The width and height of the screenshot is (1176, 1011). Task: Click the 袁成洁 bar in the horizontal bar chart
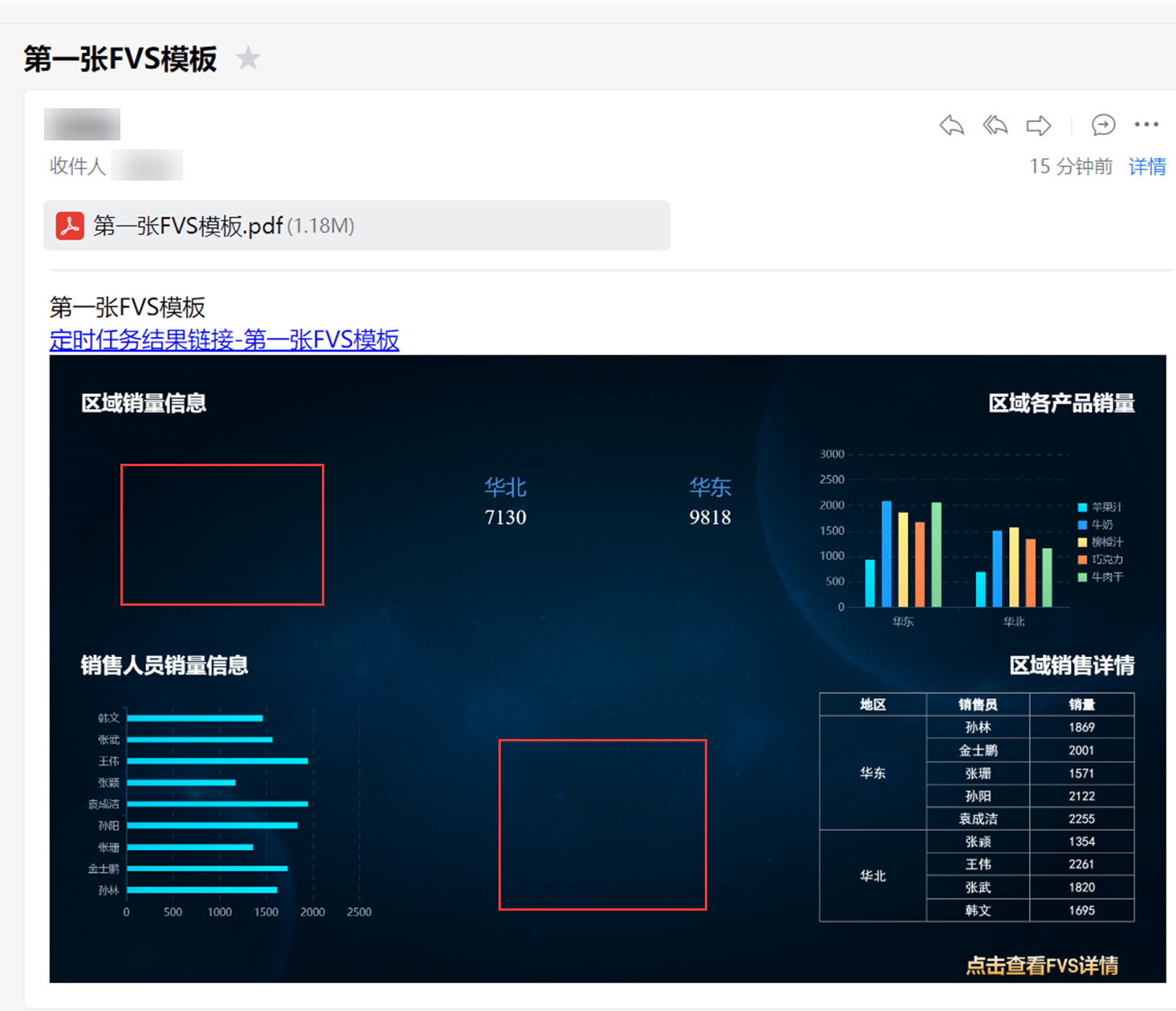click(218, 804)
